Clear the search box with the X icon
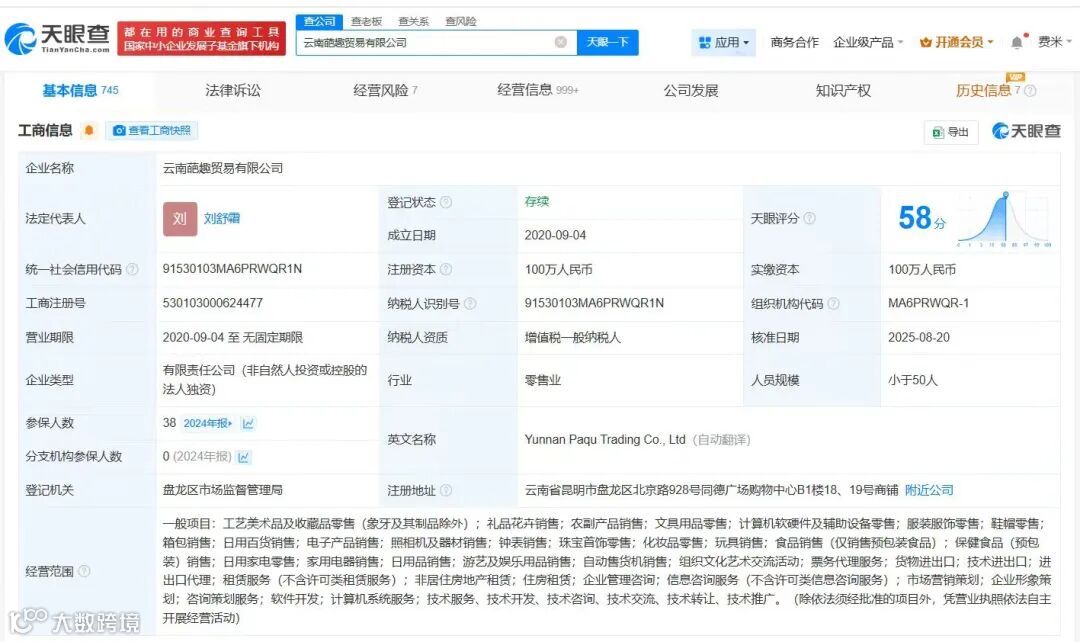 coord(561,42)
